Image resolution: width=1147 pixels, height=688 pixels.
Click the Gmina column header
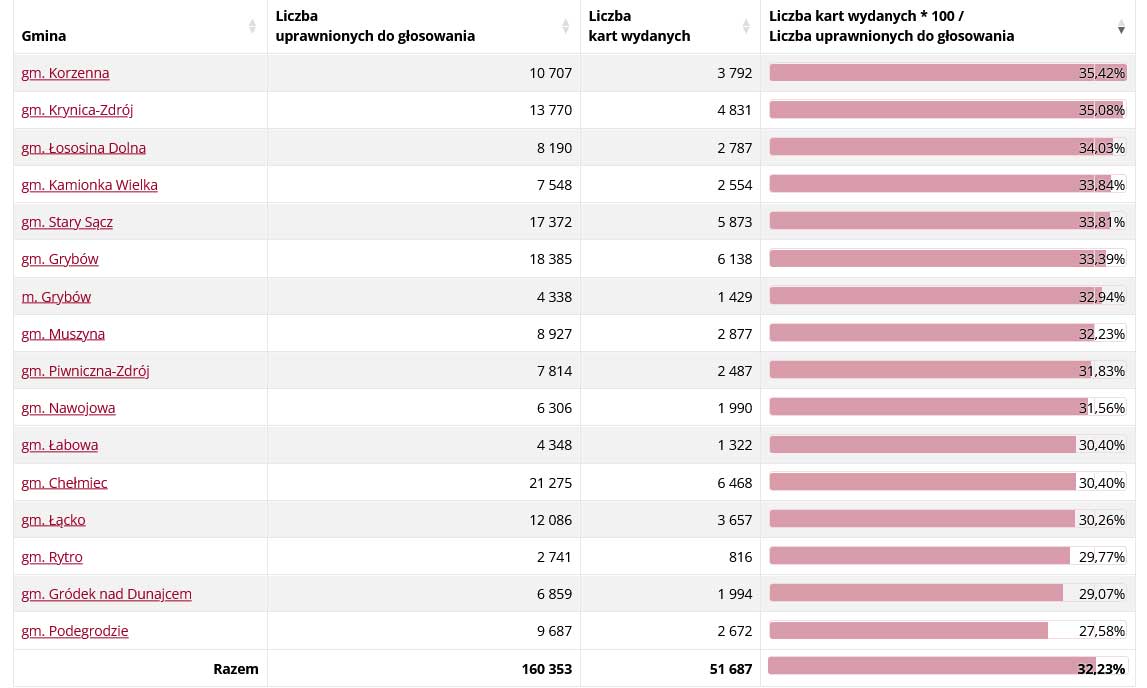[44, 36]
